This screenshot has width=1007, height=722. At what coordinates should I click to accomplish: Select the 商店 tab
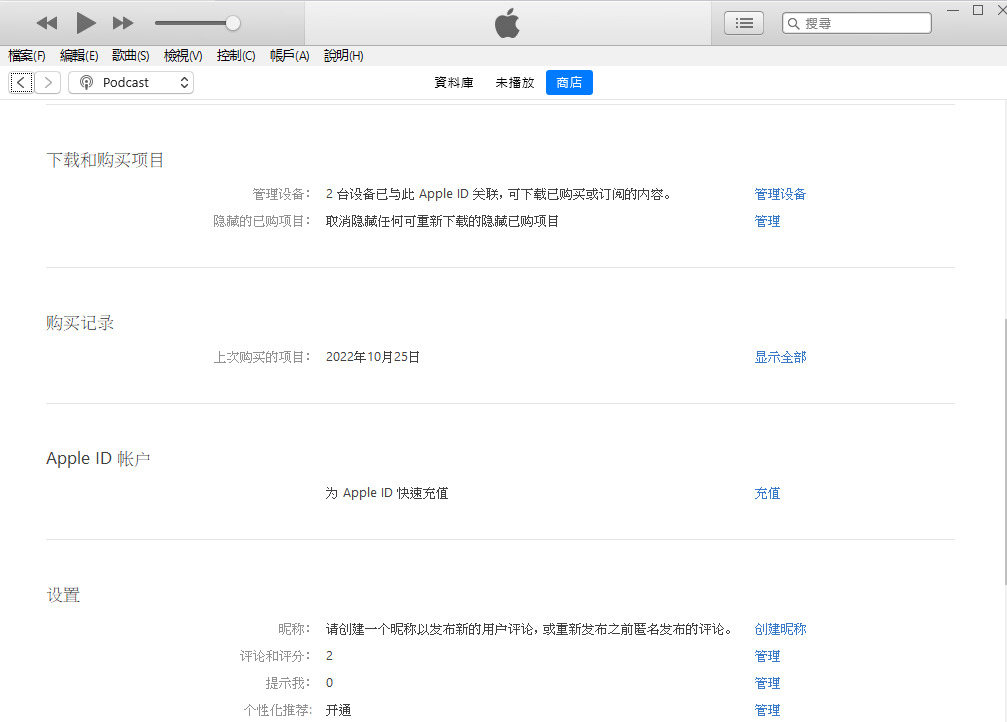(x=569, y=83)
